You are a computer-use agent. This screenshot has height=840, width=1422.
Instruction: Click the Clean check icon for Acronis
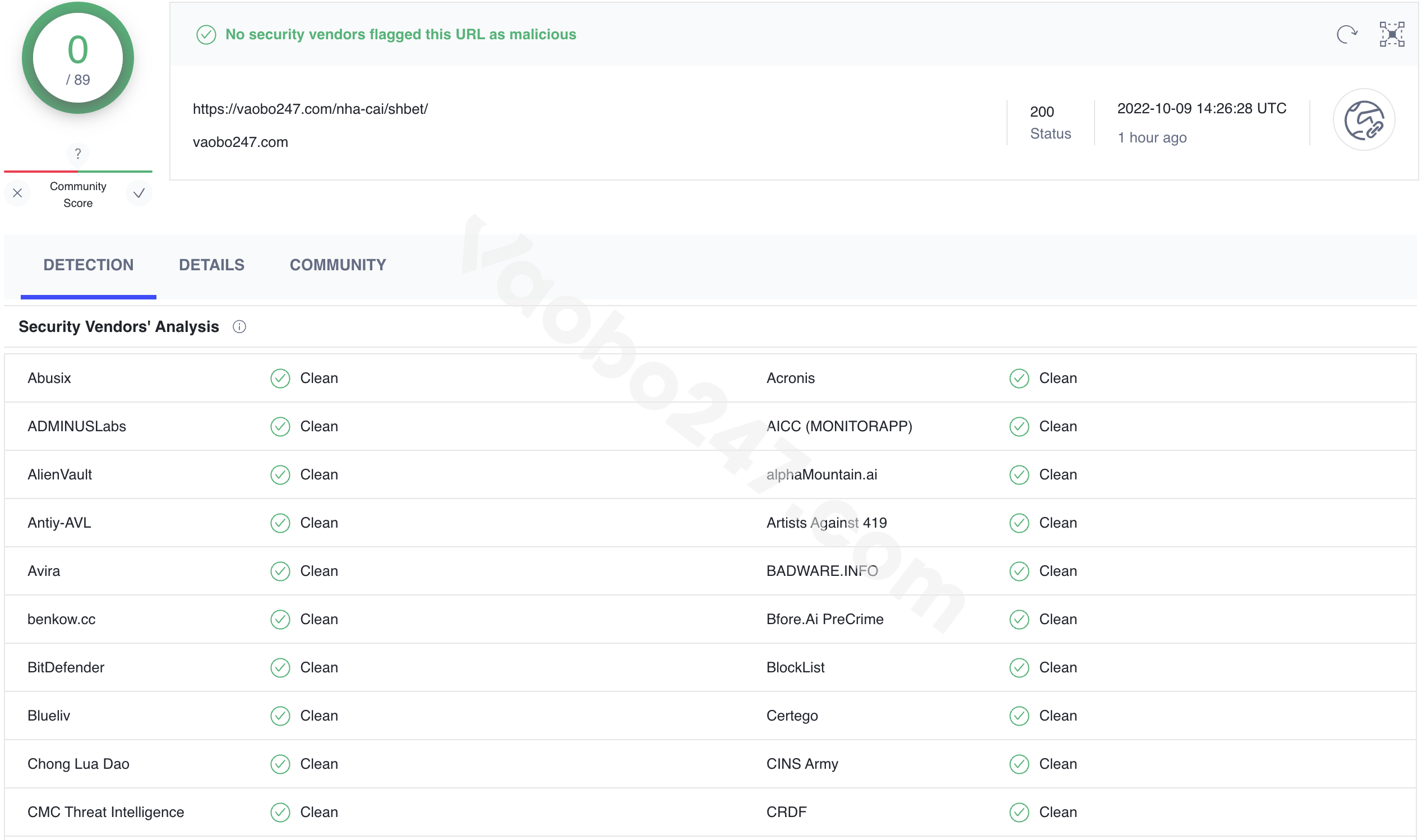(x=1019, y=378)
